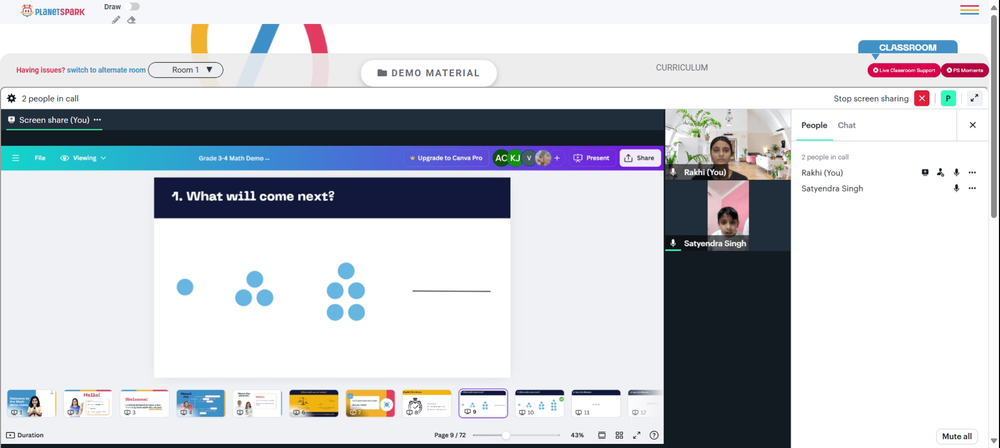
Task: Toggle the Draw switch
Action: pyautogui.click(x=133, y=6)
